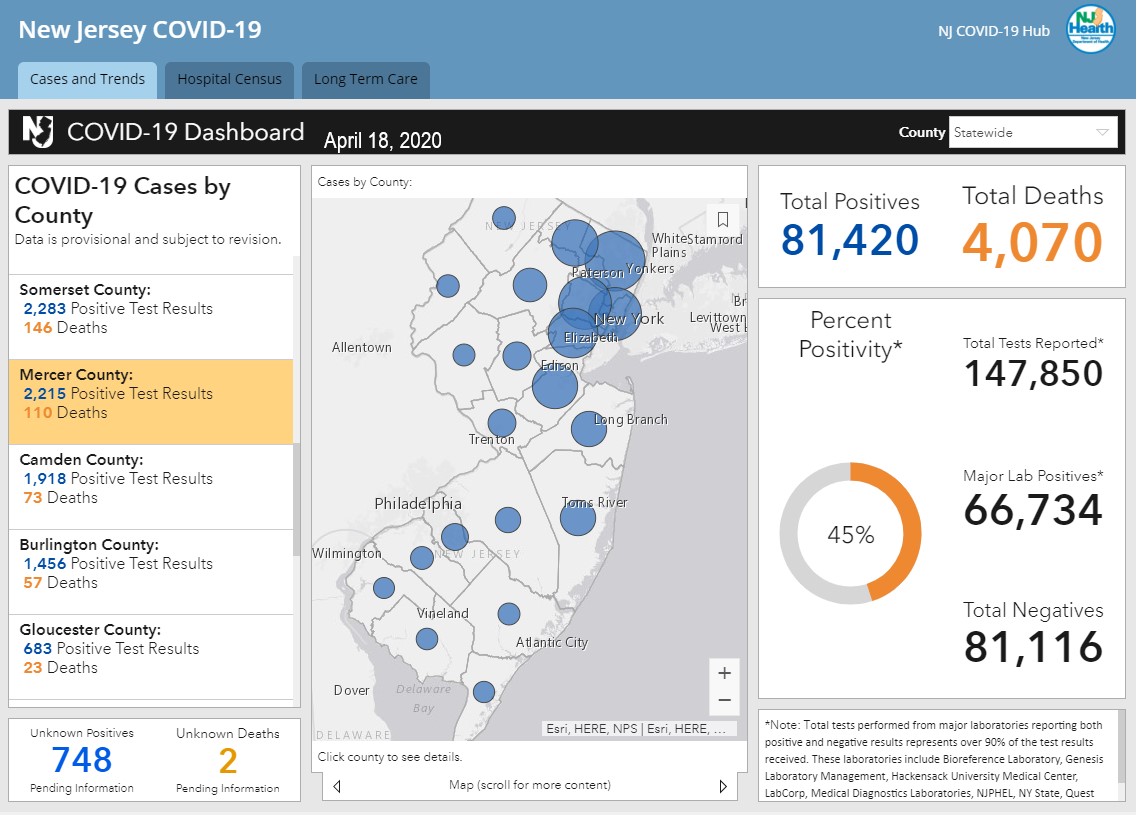The width and height of the screenshot is (1140, 815).
Task: Click the 45% positivity donut chart
Action: click(850, 534)
